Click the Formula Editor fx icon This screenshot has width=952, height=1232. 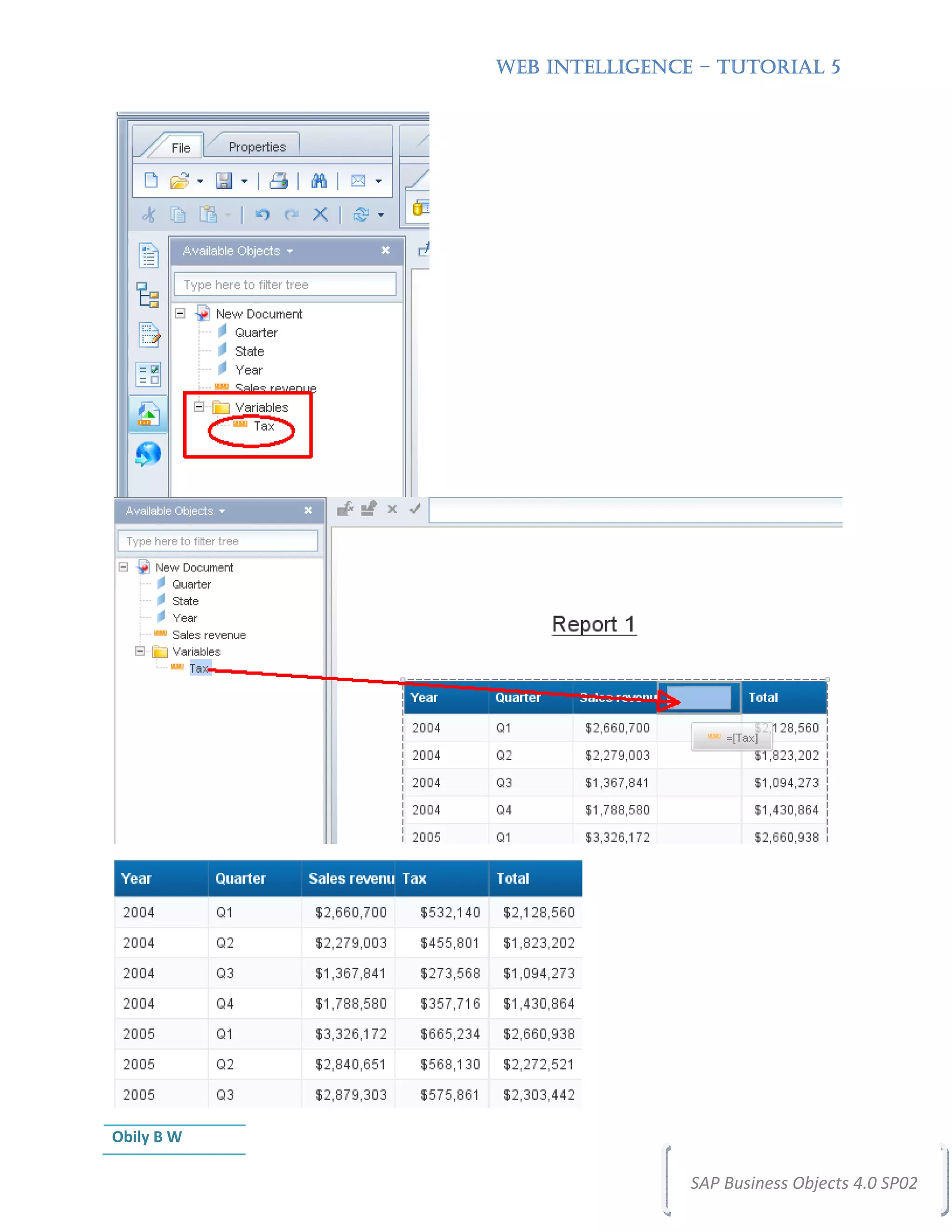point(345,509)
